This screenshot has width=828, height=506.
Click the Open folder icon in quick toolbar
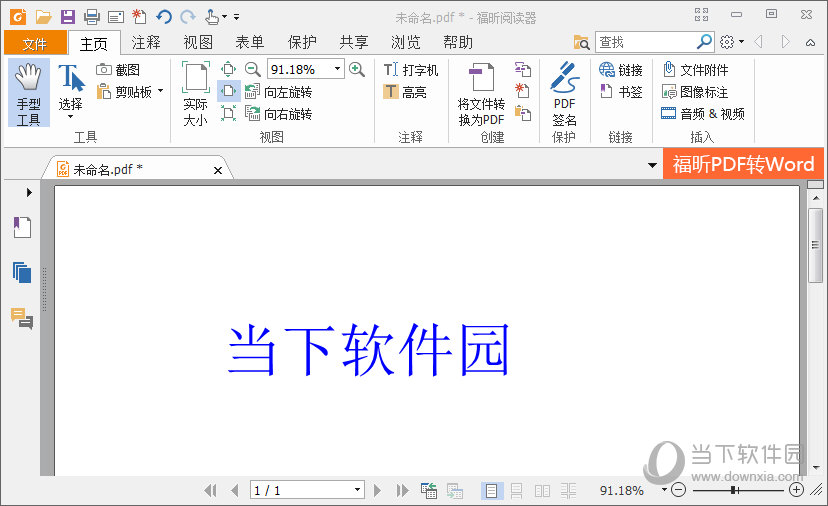[x=43, y=17]
